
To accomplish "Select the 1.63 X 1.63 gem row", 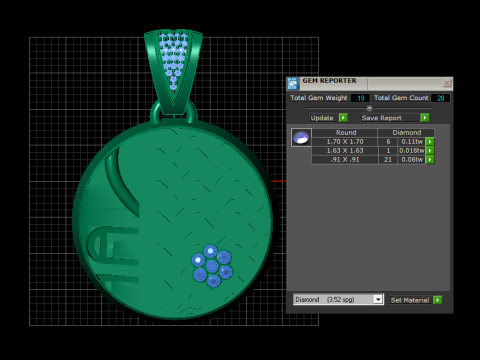I will [373, 151].
